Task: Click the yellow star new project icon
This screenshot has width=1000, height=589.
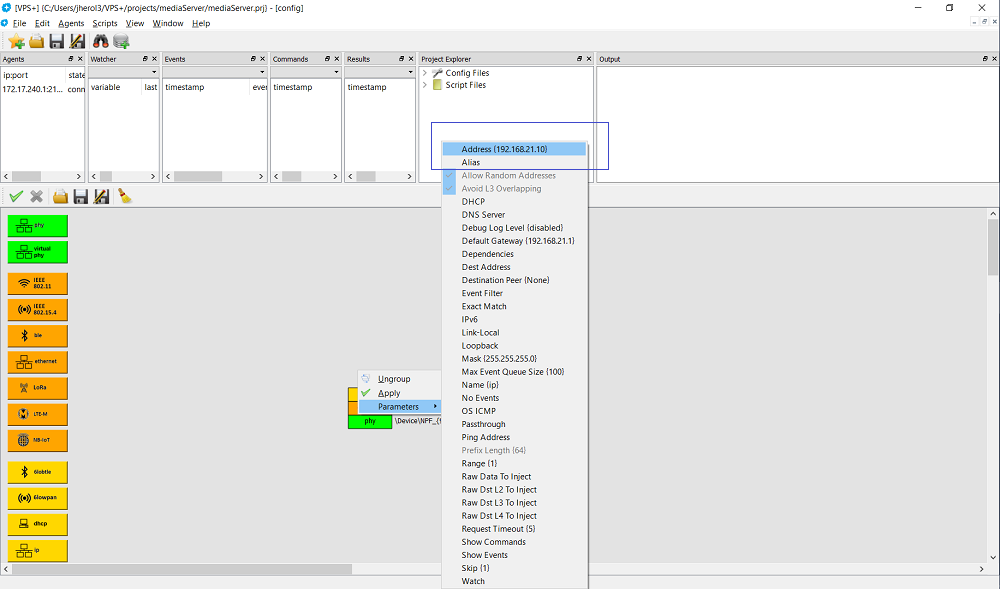Action: click(16, 41)
